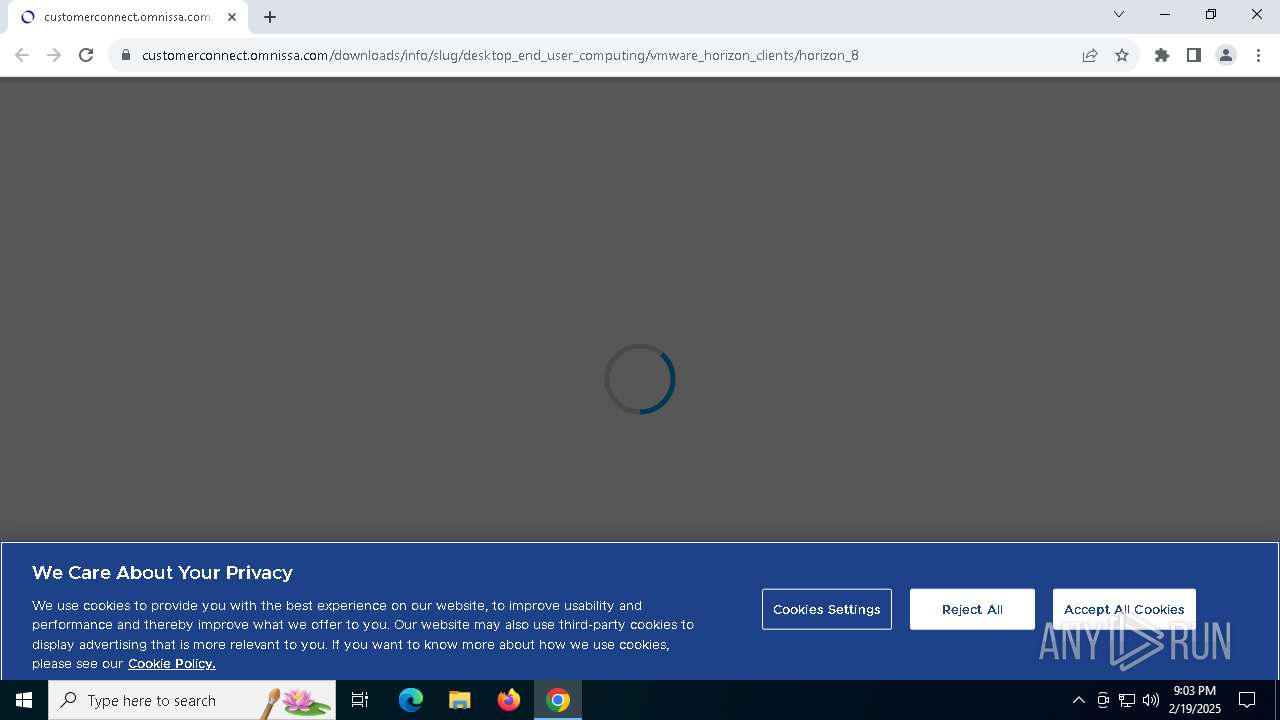Click the browser back arrow
The width and height of the screenshot is (1280, 720).
coord(22,55)
